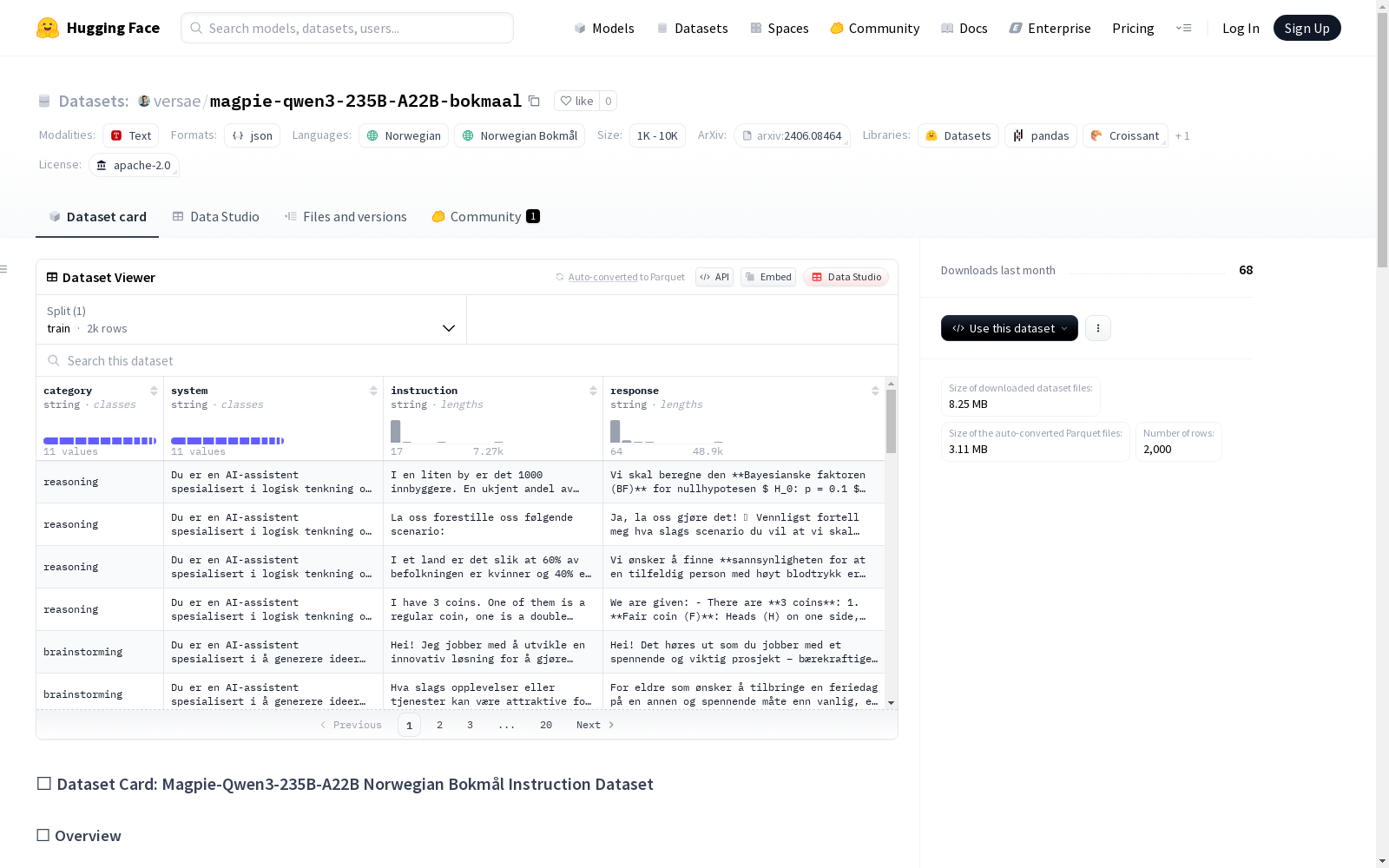Select the Dataset card tab
The width and height of the screenshot is (1389, 868).
tap(97, 217)
